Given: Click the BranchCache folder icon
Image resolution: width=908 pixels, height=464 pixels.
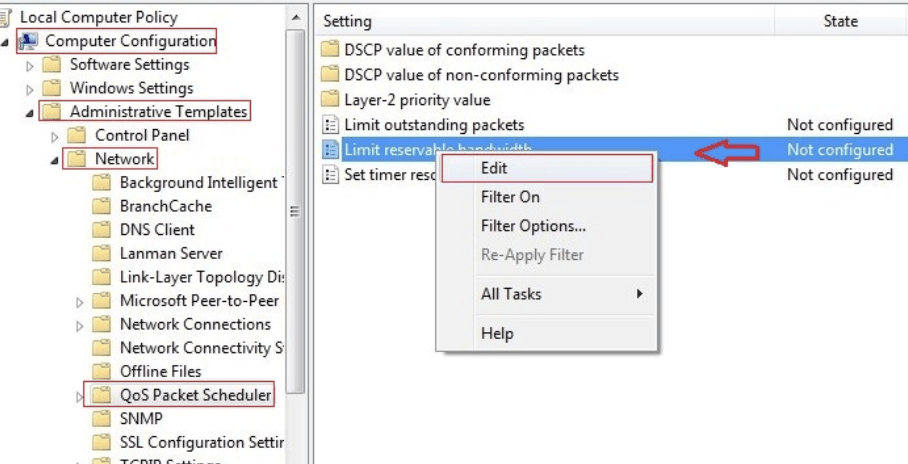Looking at the screenshot, I should point(101,206).
